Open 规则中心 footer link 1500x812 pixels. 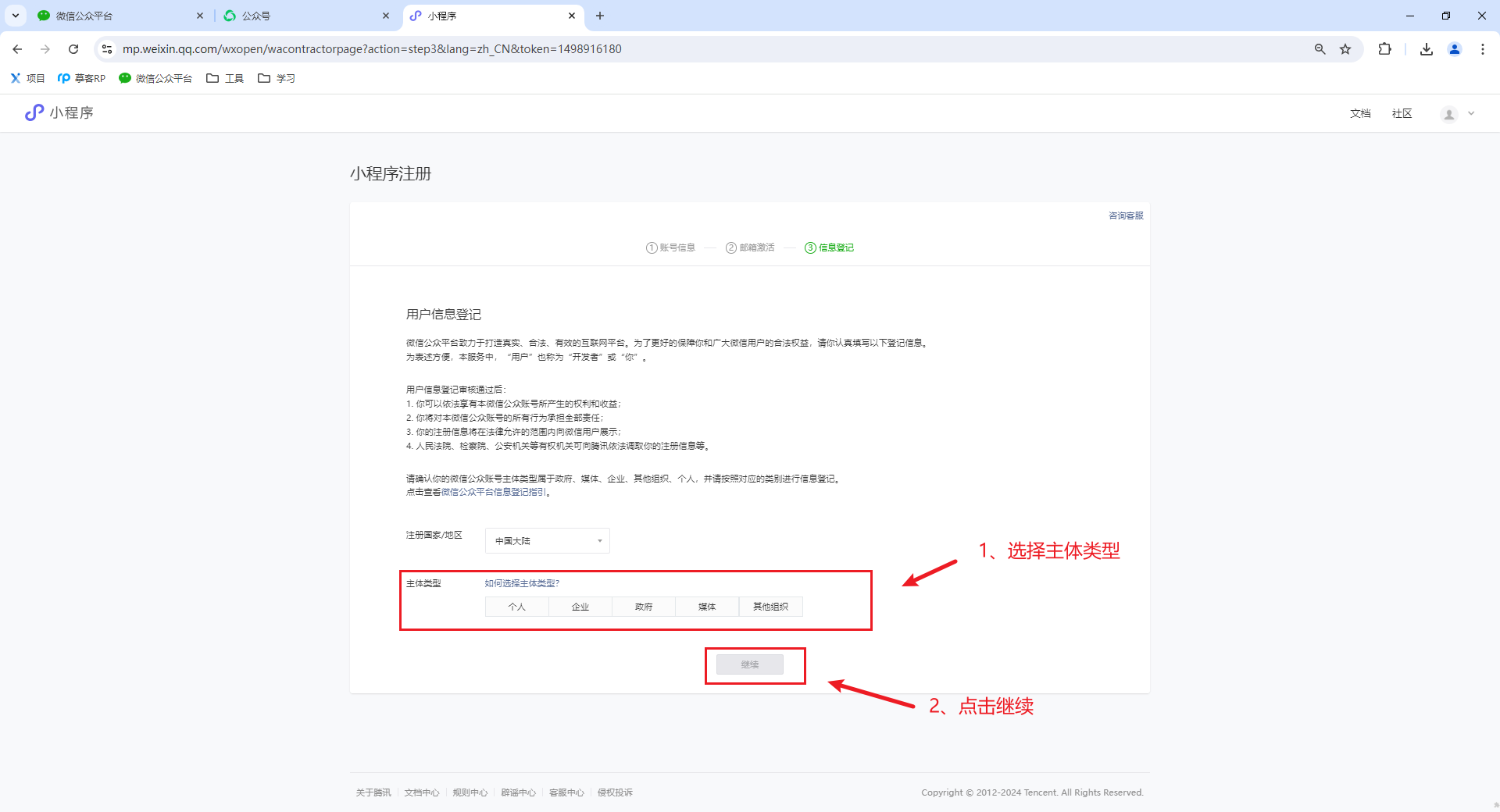click(x=470, y=792)
